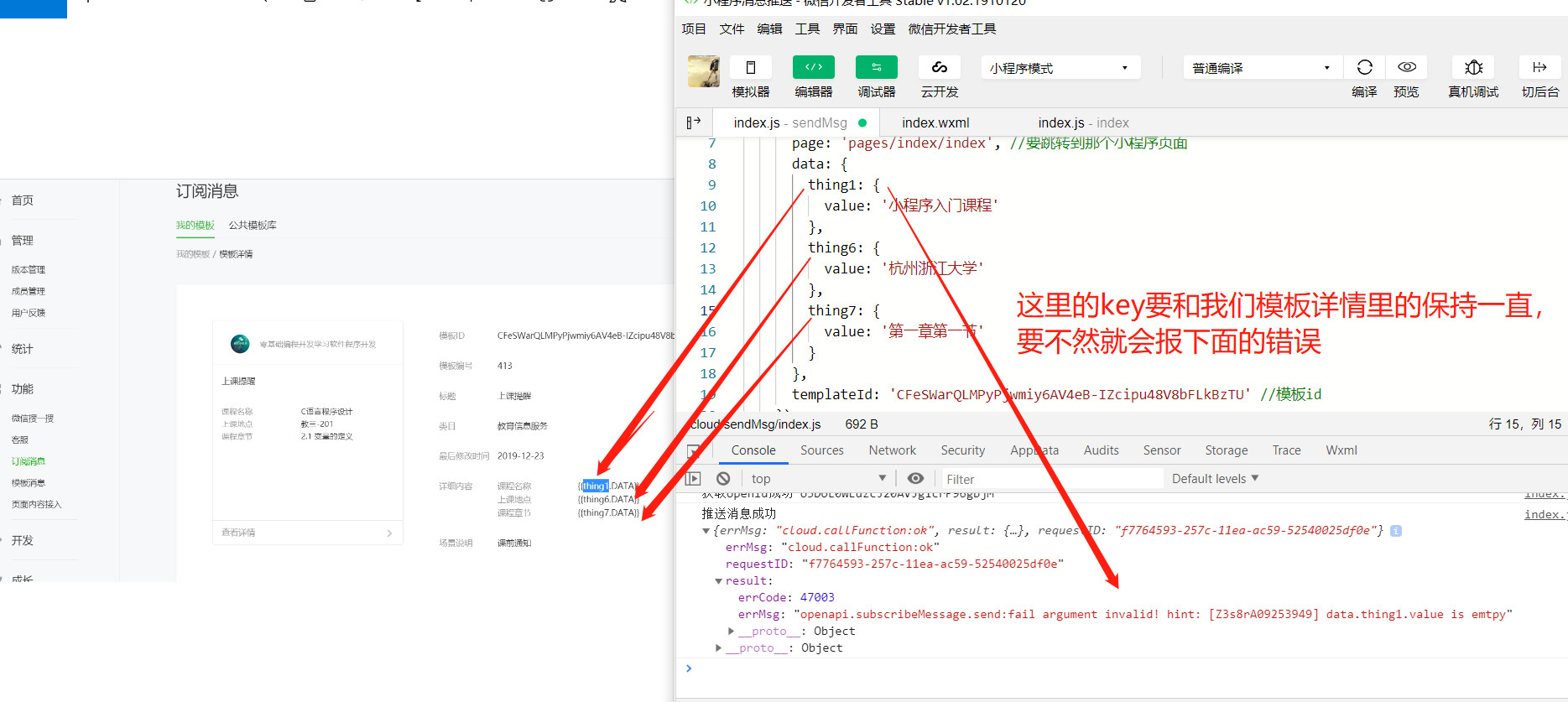This screenshot has height=702, width=1568.
Task: Open the console context 'top' dropdown
Action: click(819, 478)
